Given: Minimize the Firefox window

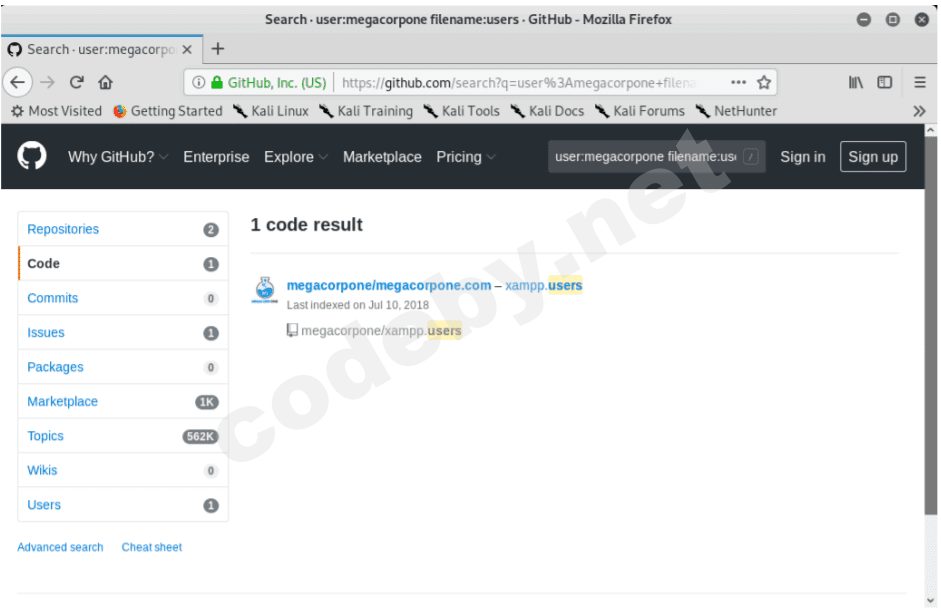Looking at the screenshot, I should (863, 19).
